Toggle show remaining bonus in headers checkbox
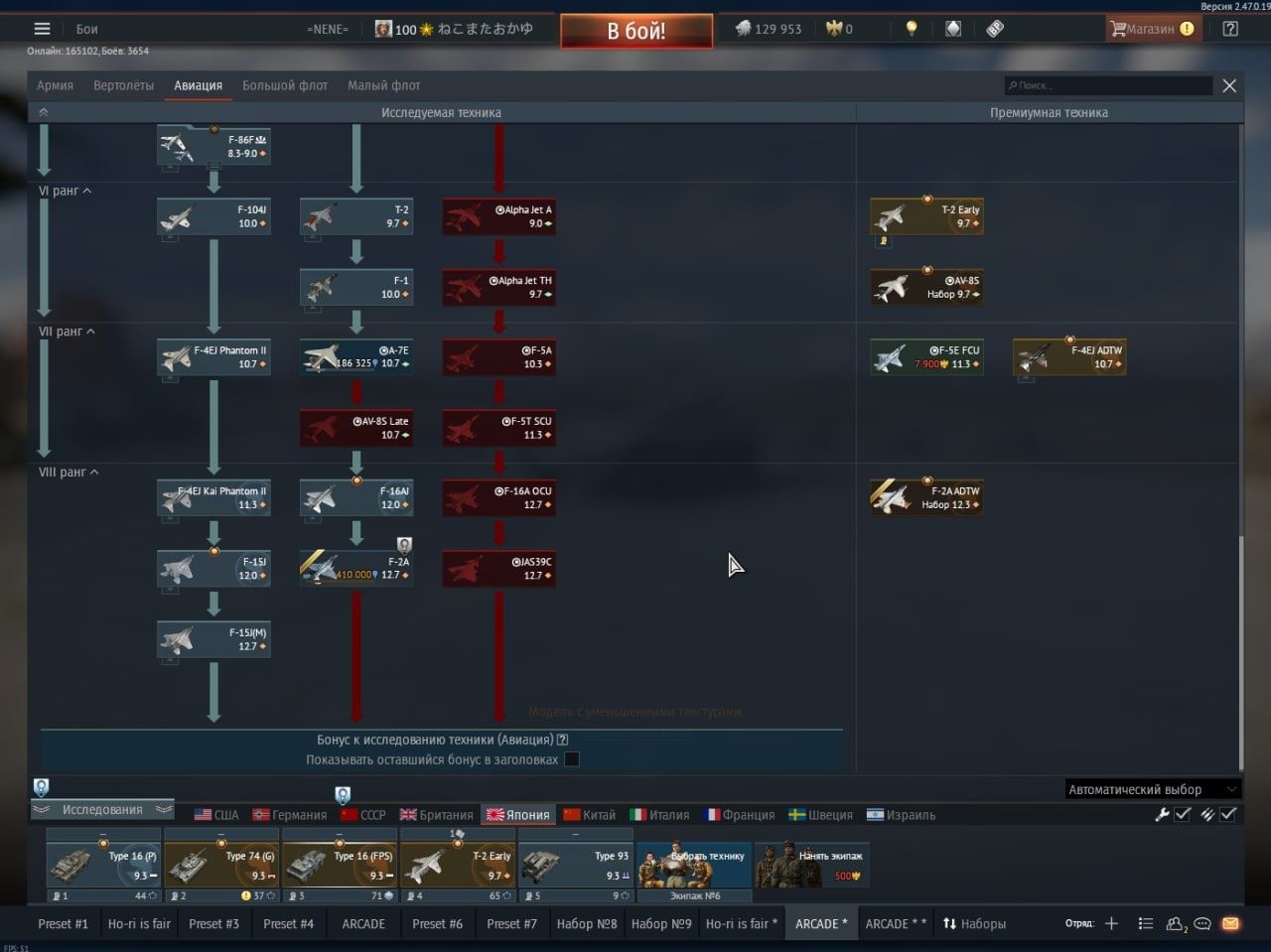This screenshot has width=1271, height=952. tap(571, 759)
